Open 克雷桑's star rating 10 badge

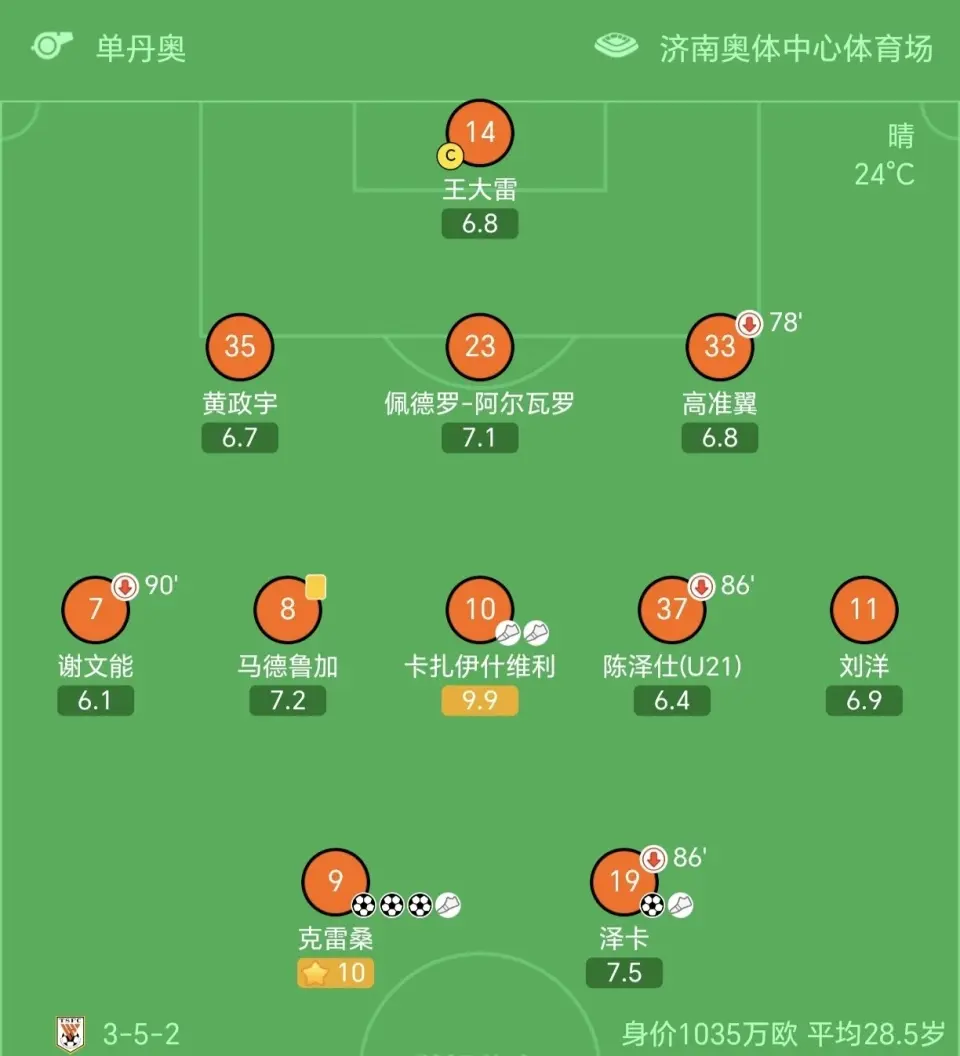pyautogui.click(x=335, y=972)
